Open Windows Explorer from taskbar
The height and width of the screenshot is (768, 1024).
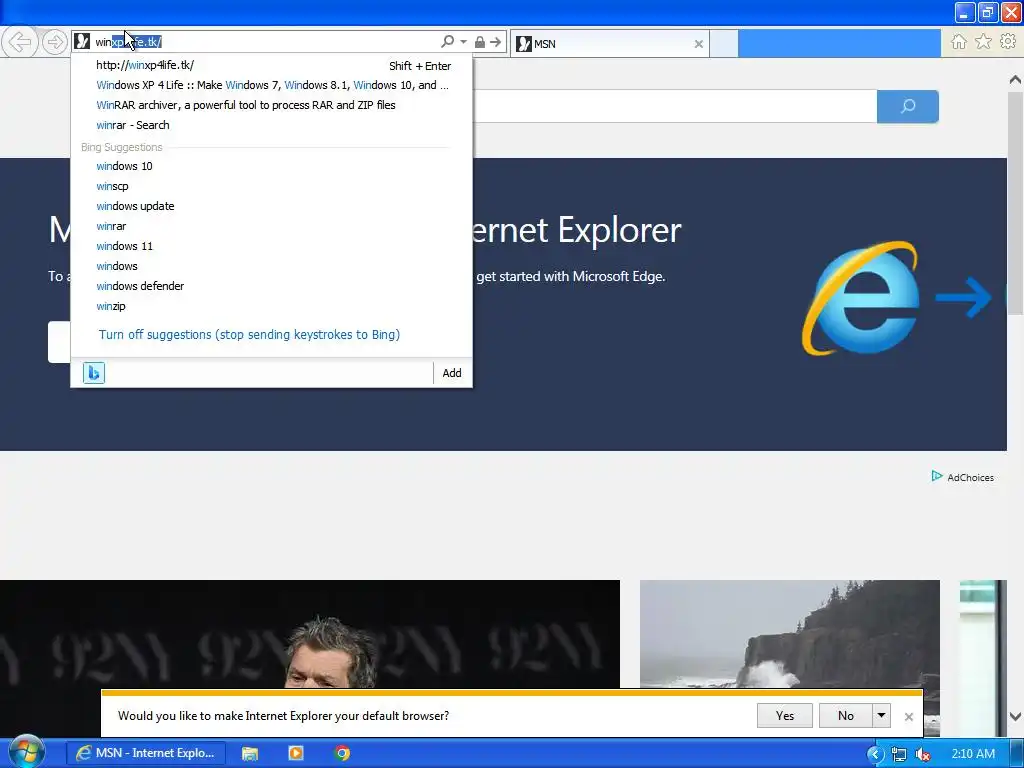[249, 753]
